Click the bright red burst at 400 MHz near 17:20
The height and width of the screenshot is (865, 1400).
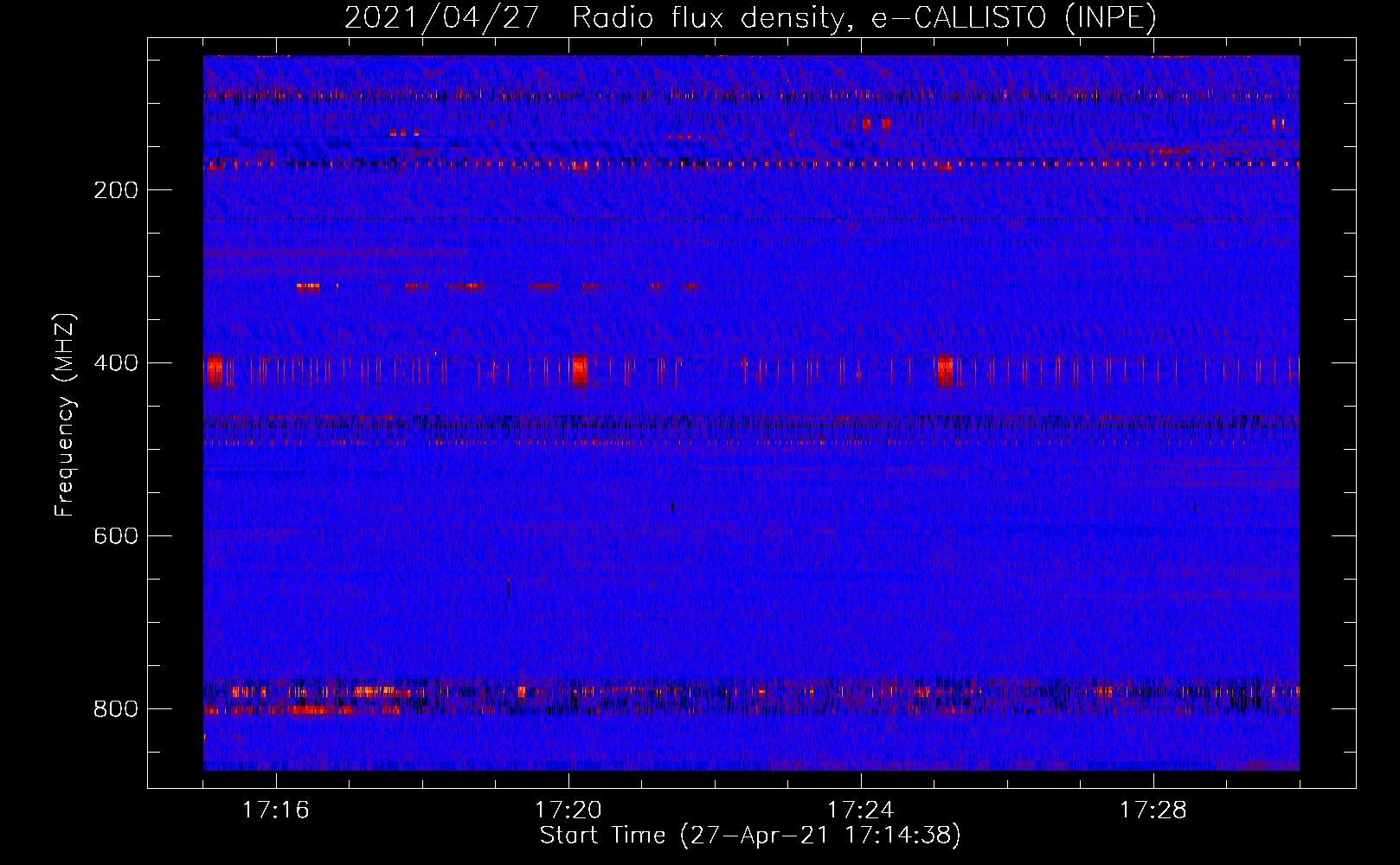click(x=579, y=371)
